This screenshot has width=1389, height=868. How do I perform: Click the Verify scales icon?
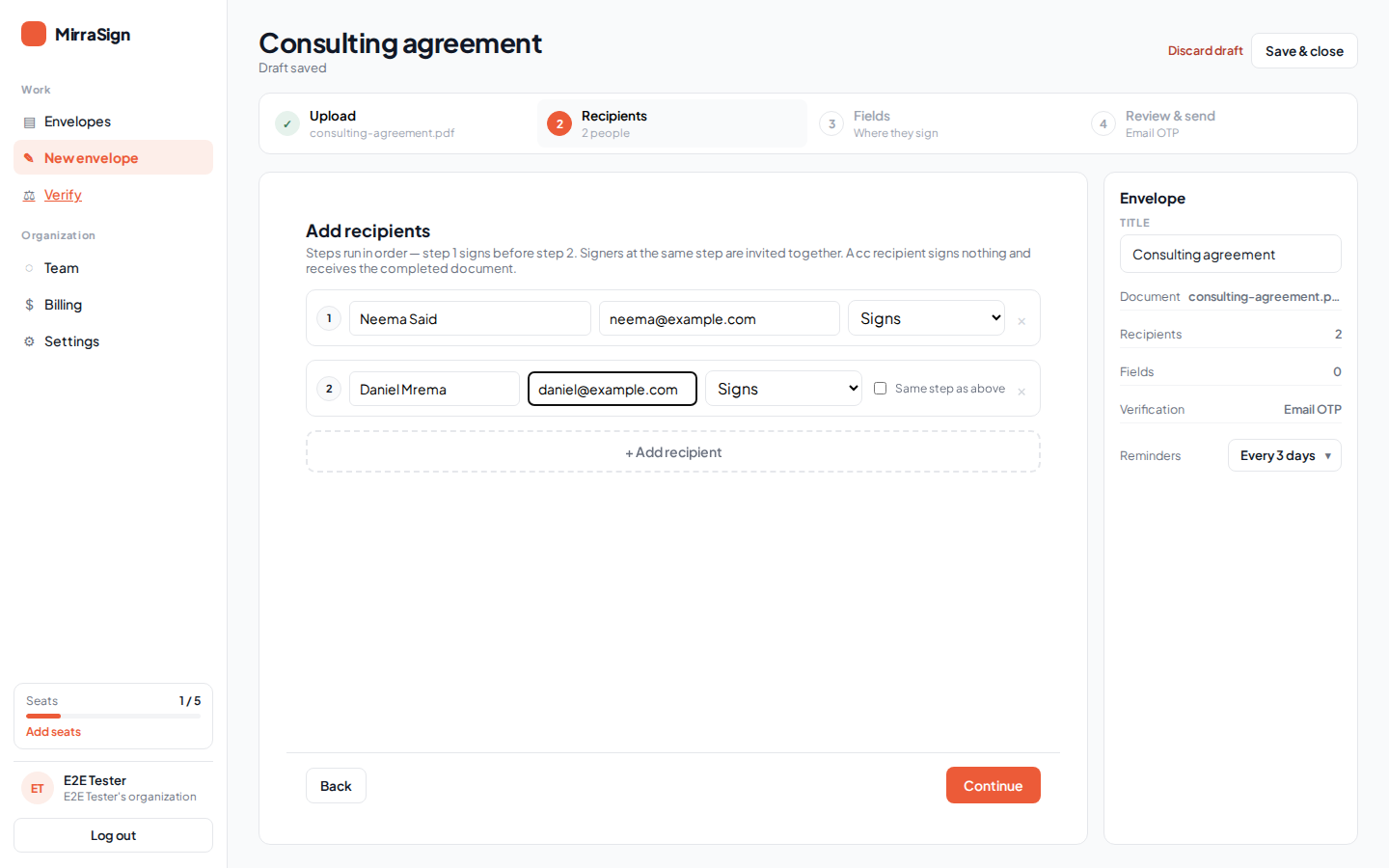[29, 195]
